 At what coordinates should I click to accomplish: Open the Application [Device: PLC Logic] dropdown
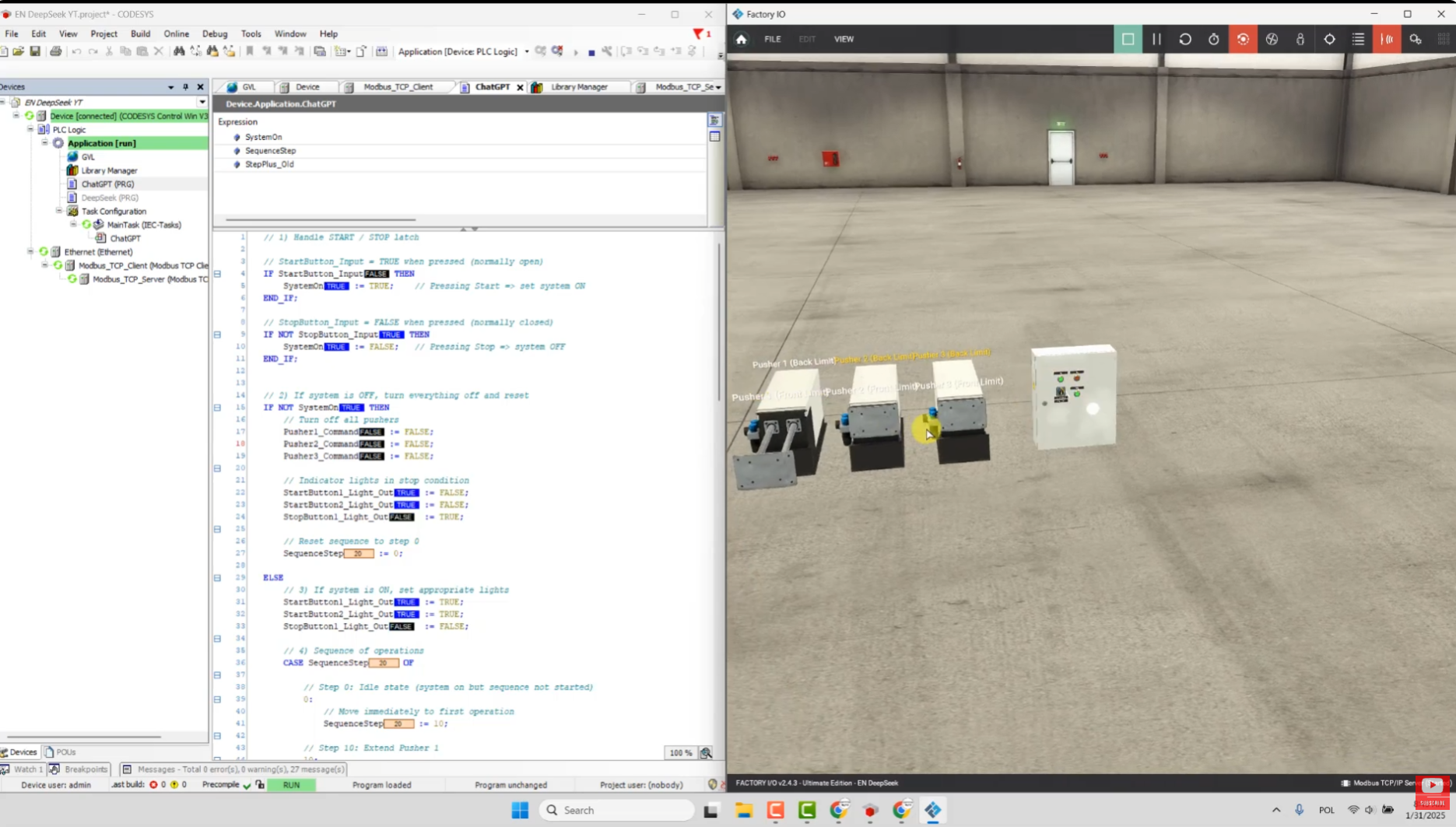tap(527, 52)
